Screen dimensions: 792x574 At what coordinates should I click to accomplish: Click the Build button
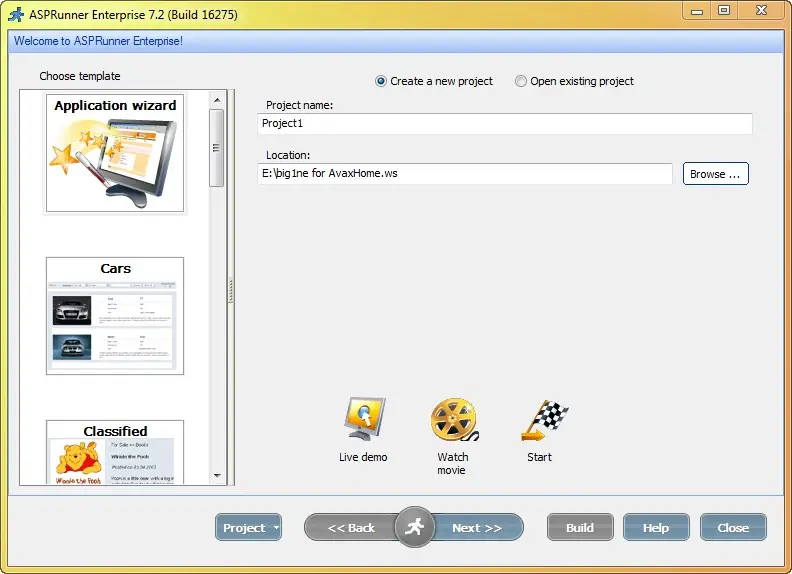(580, 528)
